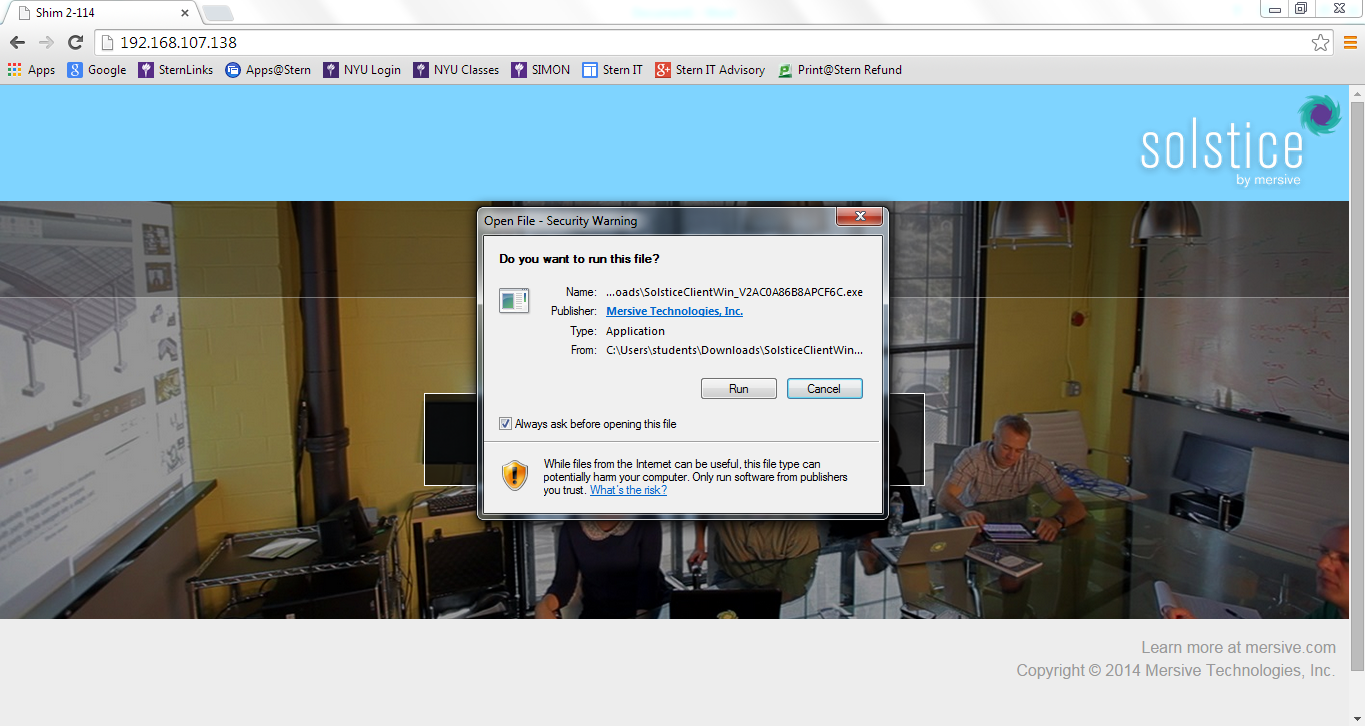Close the Open File Security Warning dialog
The image size is (1365, 726).
point(859,217)
